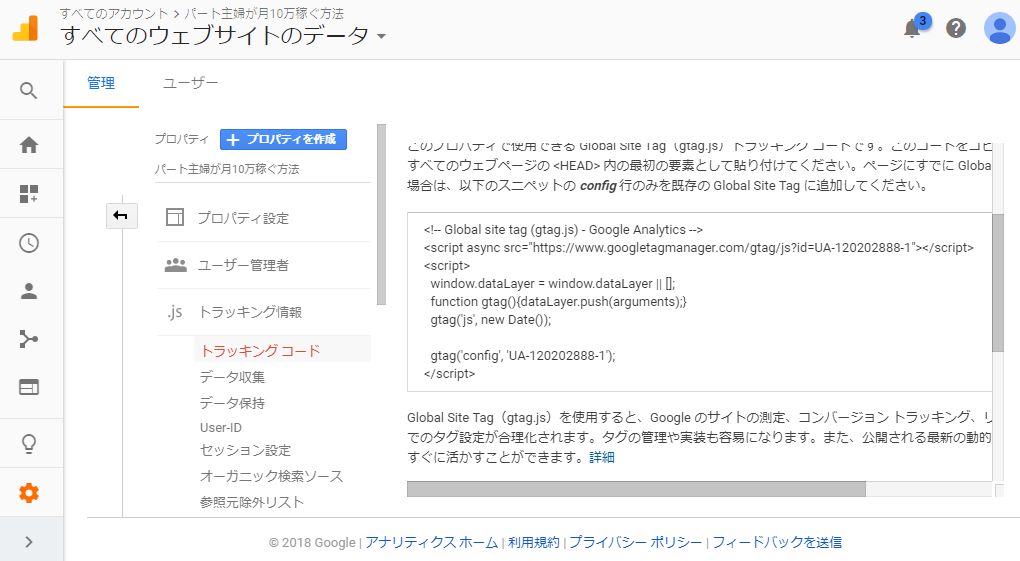Select the 管理 tab
Viewport: 1020px width, 561px height.
(x=101, y=83)
